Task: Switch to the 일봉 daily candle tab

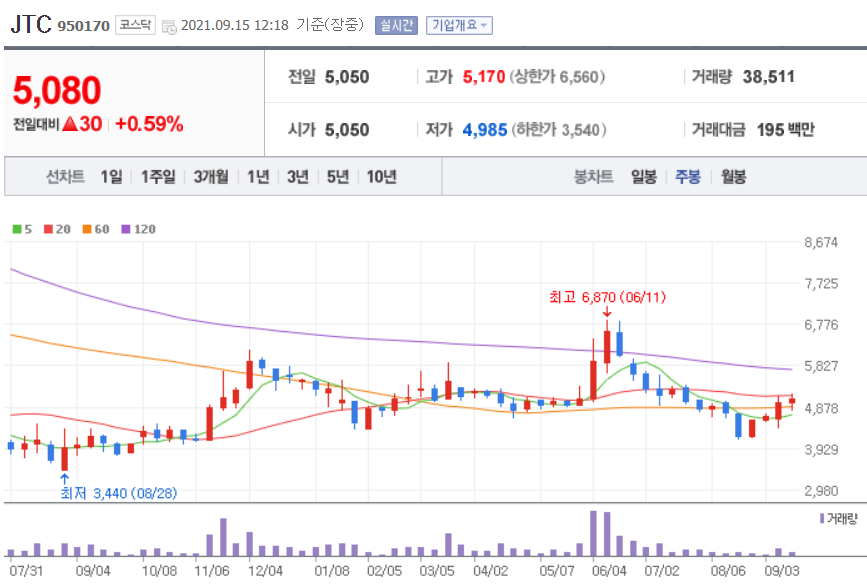Action: click(642, 176)
